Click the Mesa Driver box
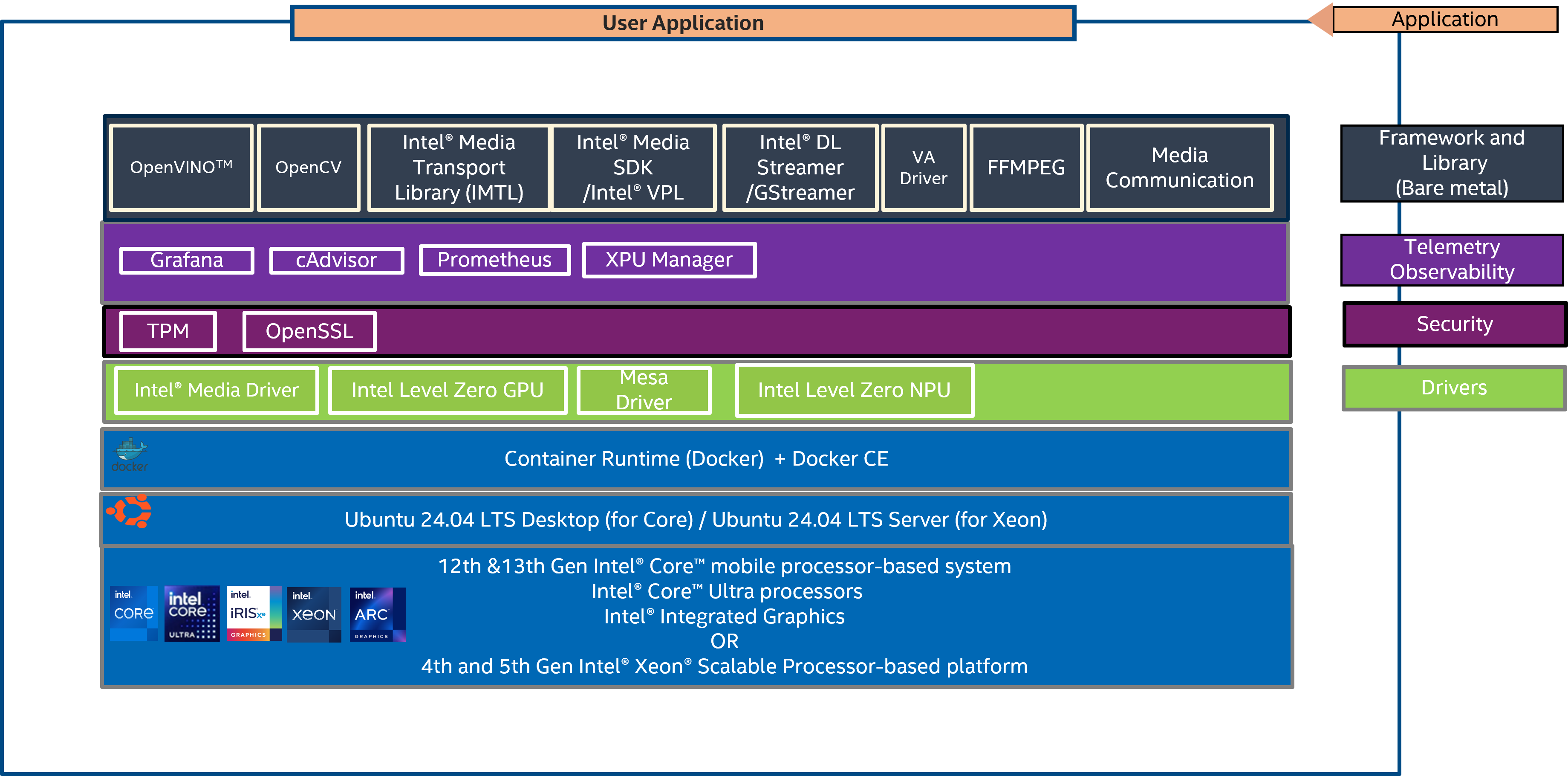 pos(644,390)
